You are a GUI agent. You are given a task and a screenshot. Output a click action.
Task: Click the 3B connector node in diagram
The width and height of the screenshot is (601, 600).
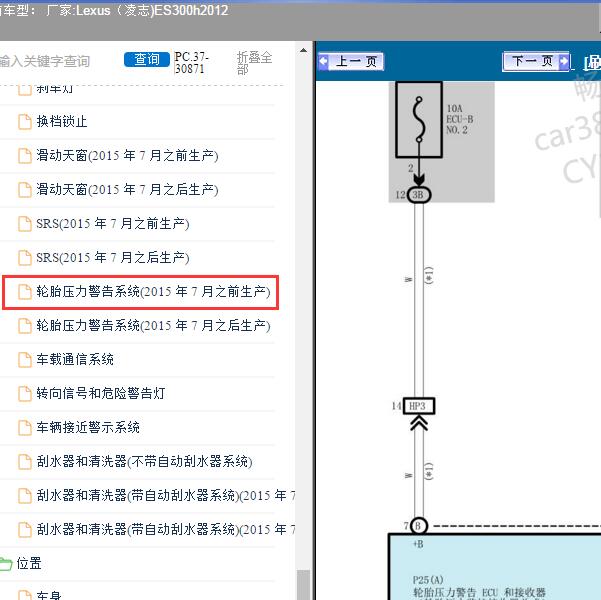click(419, 195)
